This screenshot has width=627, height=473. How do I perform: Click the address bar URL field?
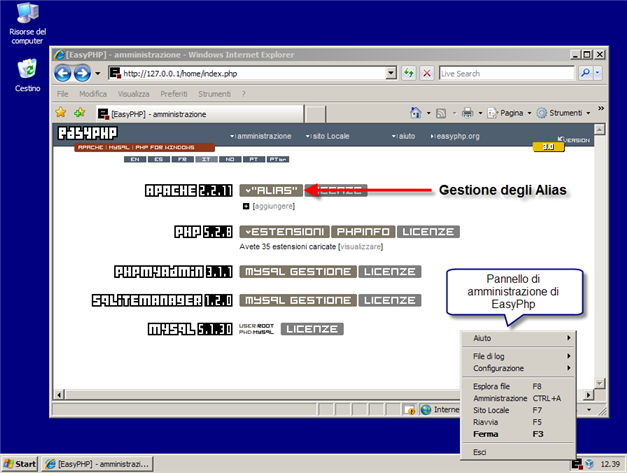coord(247,74)
